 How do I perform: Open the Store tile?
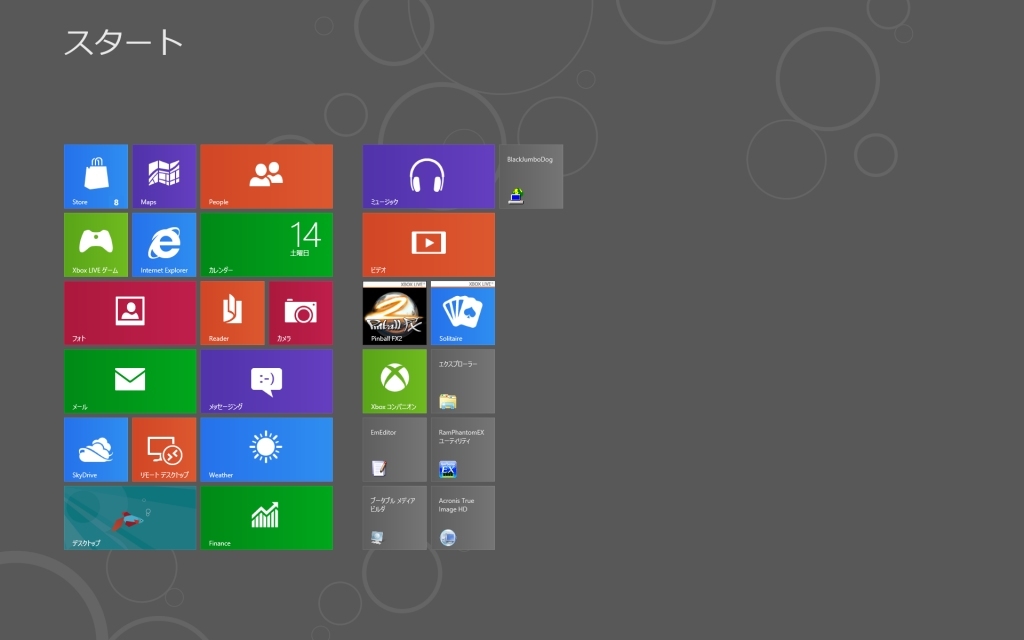(x=96, y=176)
